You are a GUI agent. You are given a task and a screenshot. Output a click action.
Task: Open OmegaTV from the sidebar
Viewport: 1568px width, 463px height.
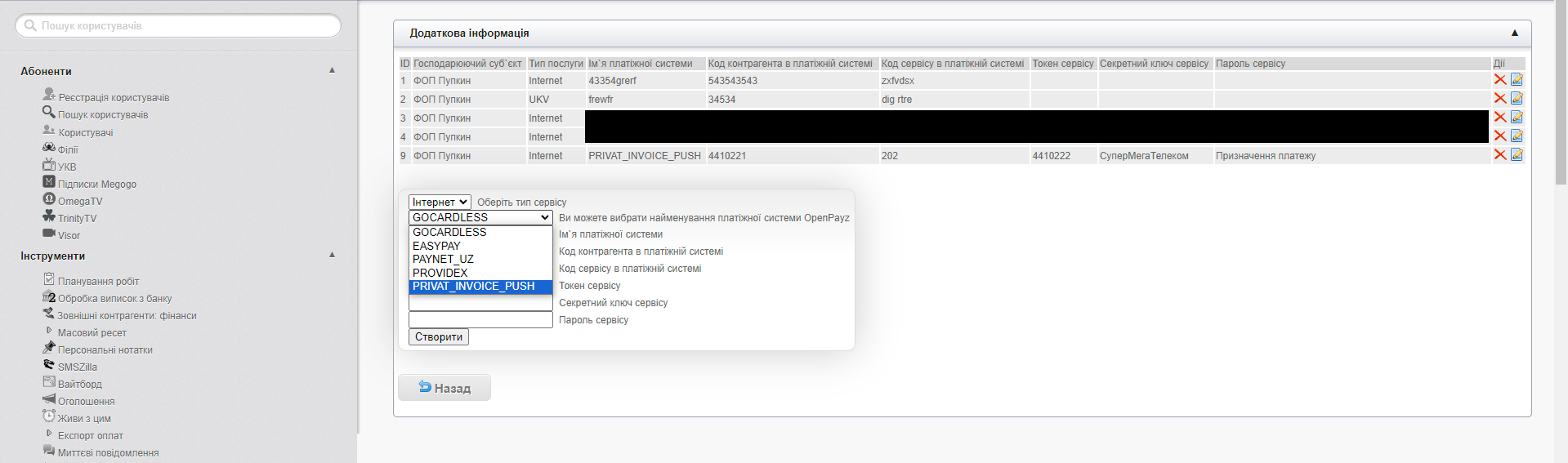[79, 201]
